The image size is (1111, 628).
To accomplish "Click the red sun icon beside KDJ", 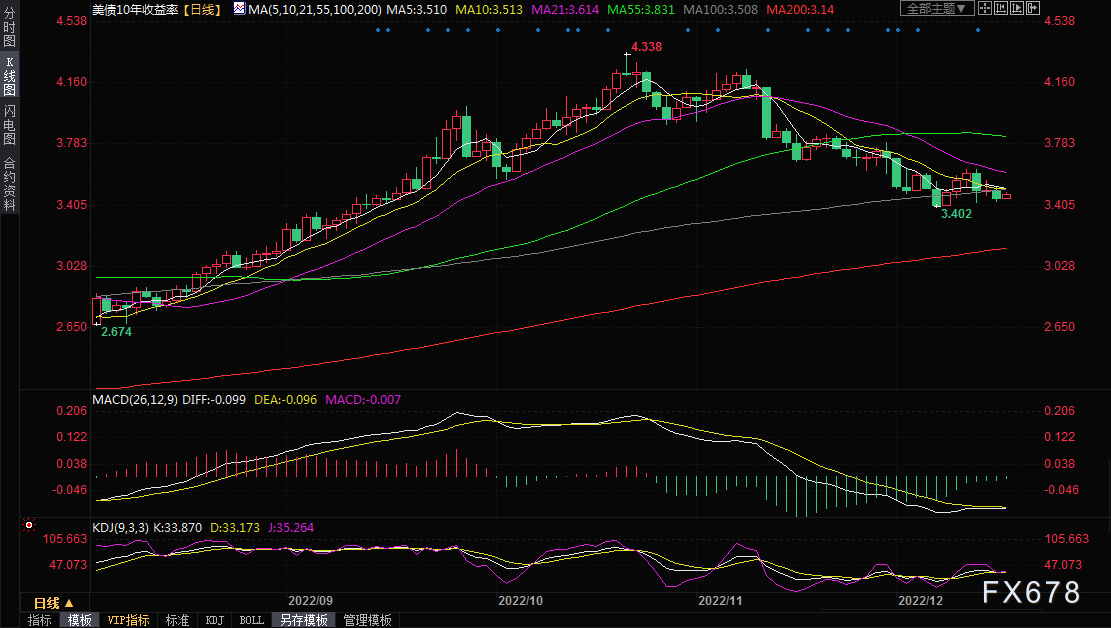I will [29, 524].
